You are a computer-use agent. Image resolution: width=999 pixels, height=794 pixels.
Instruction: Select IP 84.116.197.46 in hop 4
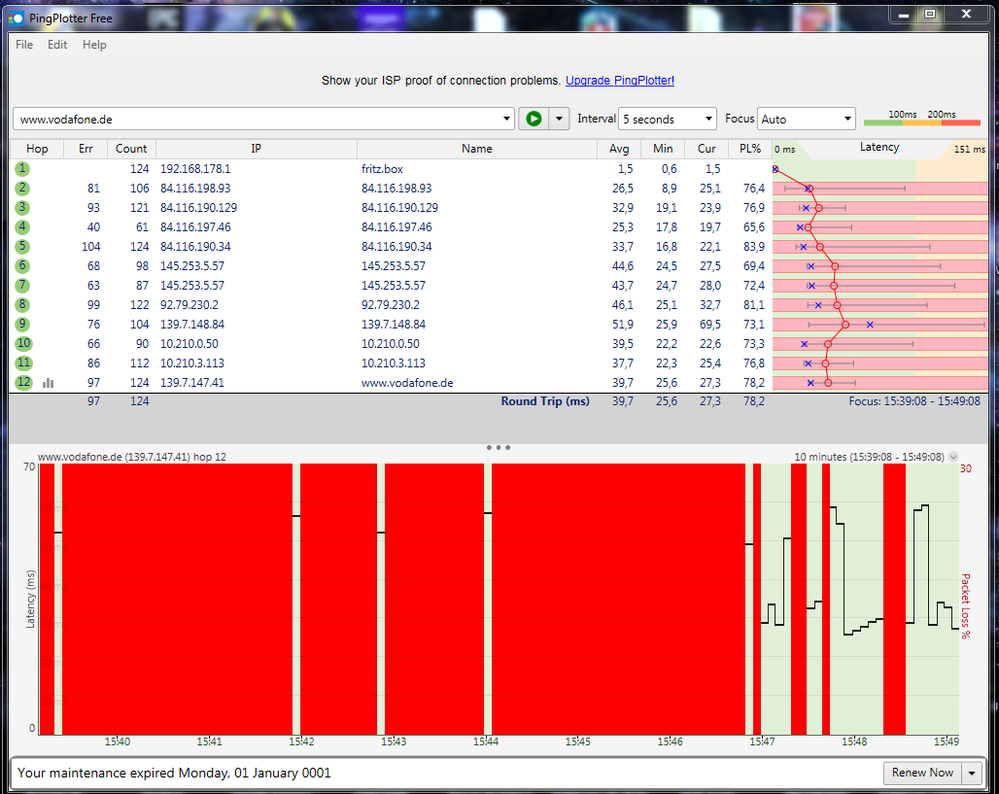[x=196, y=227]
